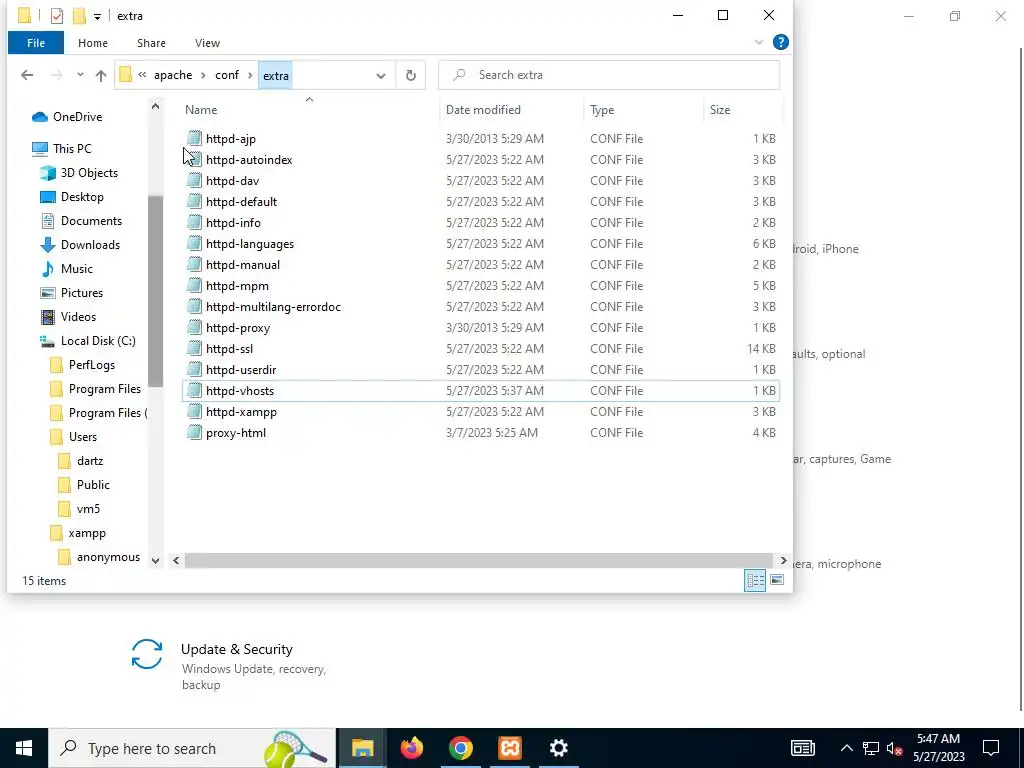Switch to Details view layout
This screenshot has height=768, width=1024.
[x=756, y=580]
